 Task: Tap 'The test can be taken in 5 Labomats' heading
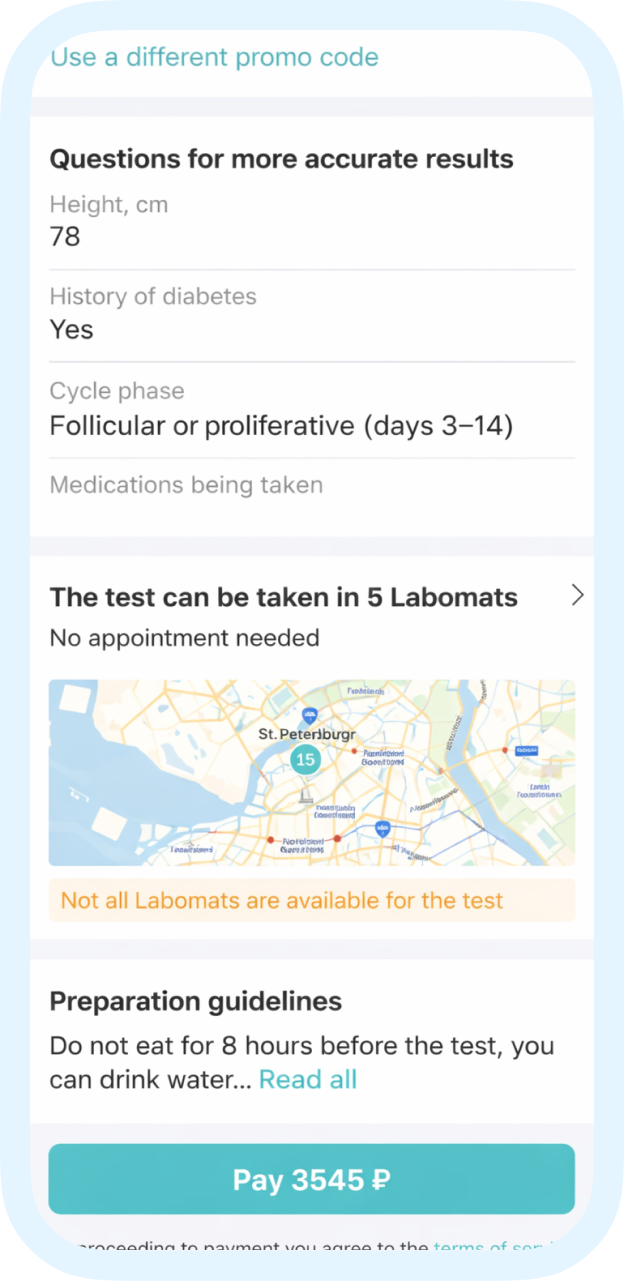coord(283,597)
